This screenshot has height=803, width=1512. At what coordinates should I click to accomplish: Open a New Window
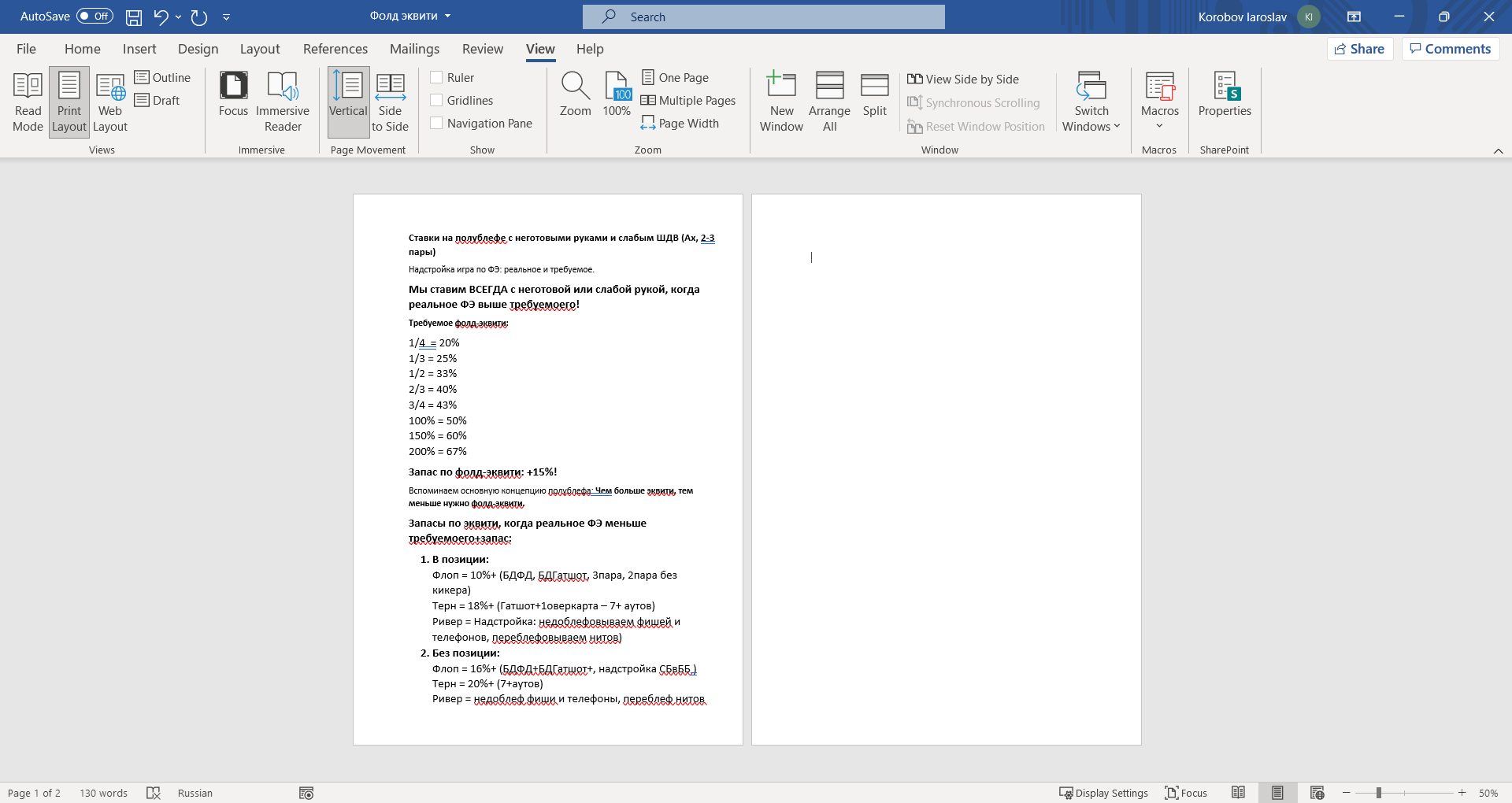coord(781,102)
